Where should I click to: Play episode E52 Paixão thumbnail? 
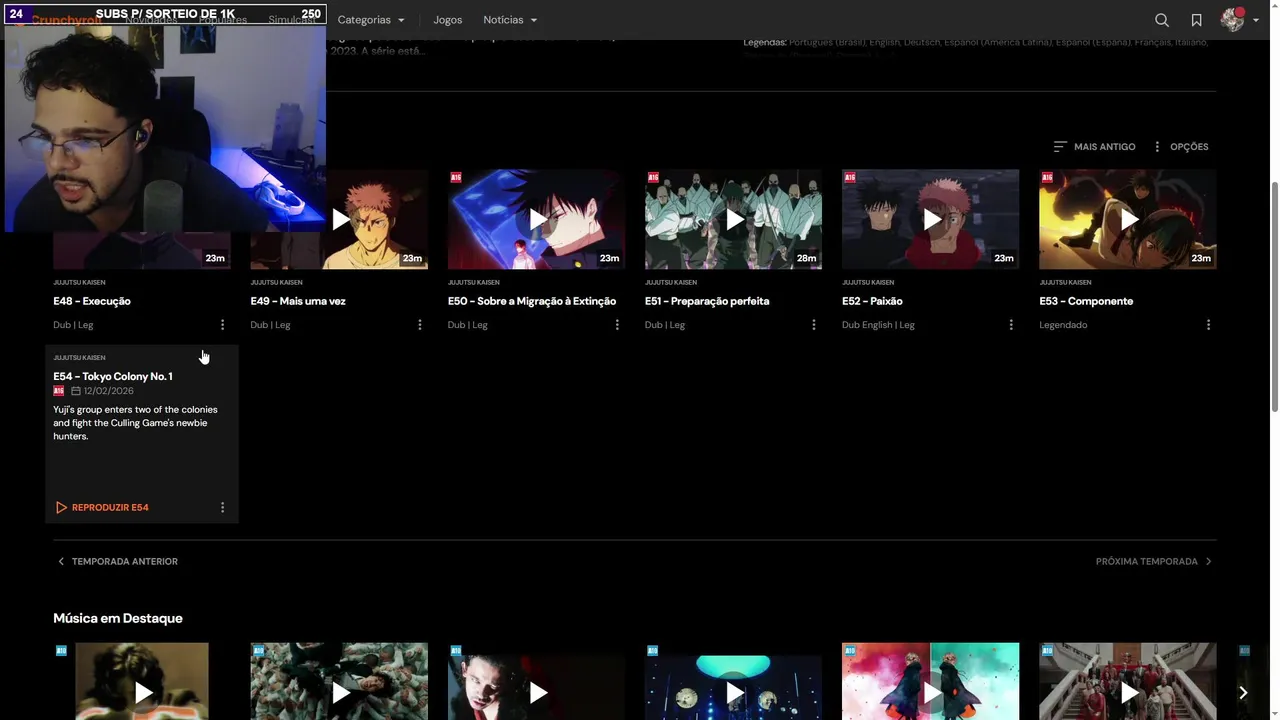[x=930, y=219]
